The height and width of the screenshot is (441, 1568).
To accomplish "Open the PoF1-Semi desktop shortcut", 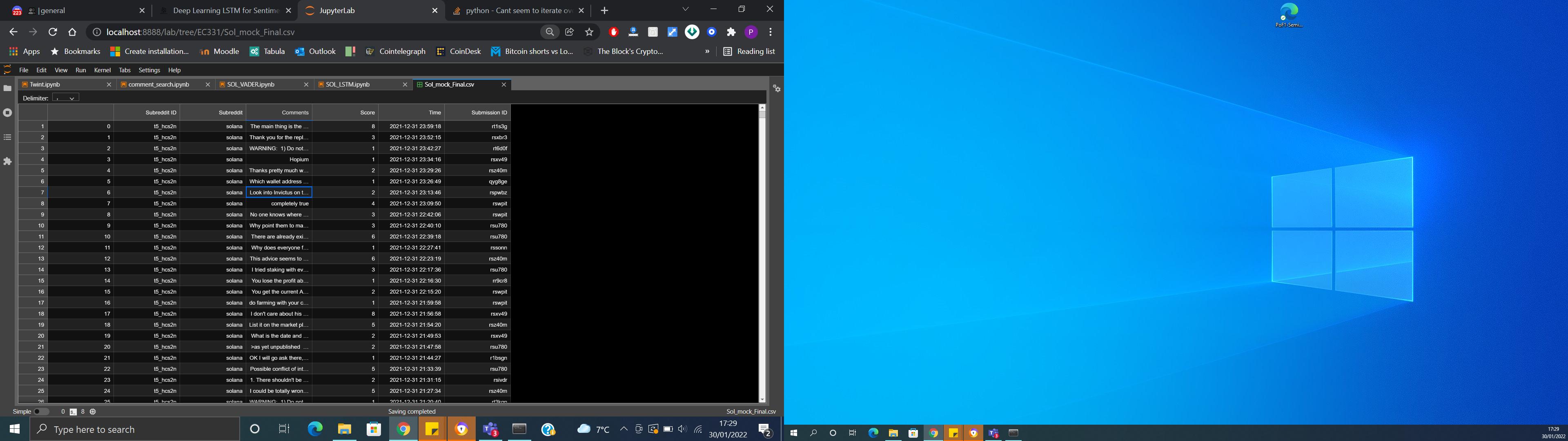I will [1289, 16].
